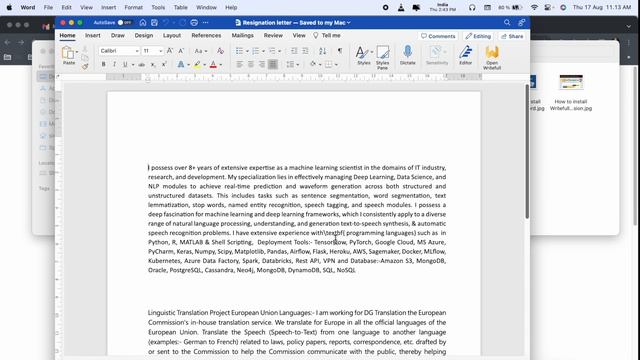
Task: Apply Strikethrough formatting
Action: click(141, 64)
